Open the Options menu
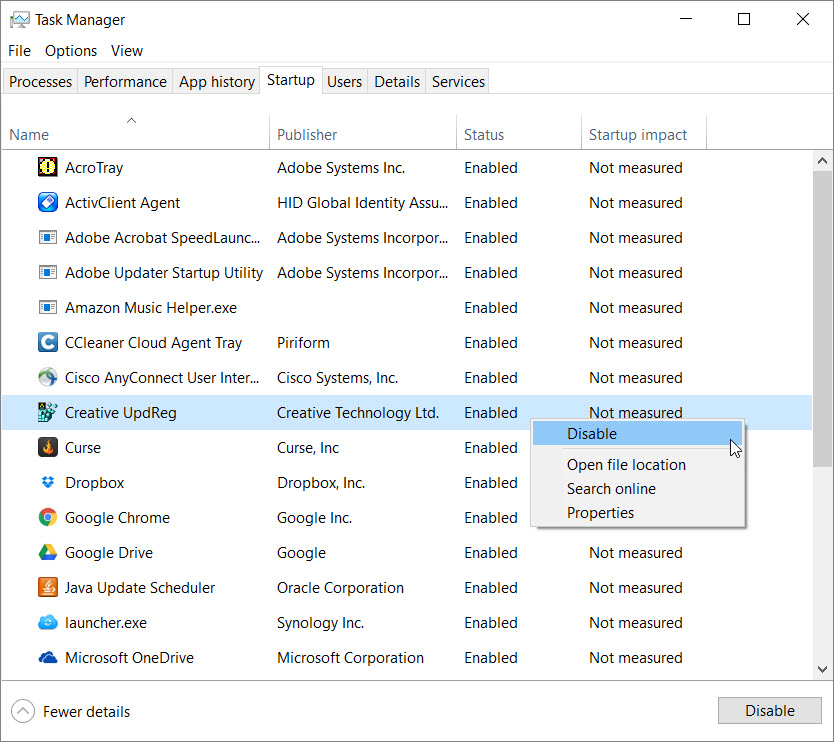834x742 pixels. (71, 51)
